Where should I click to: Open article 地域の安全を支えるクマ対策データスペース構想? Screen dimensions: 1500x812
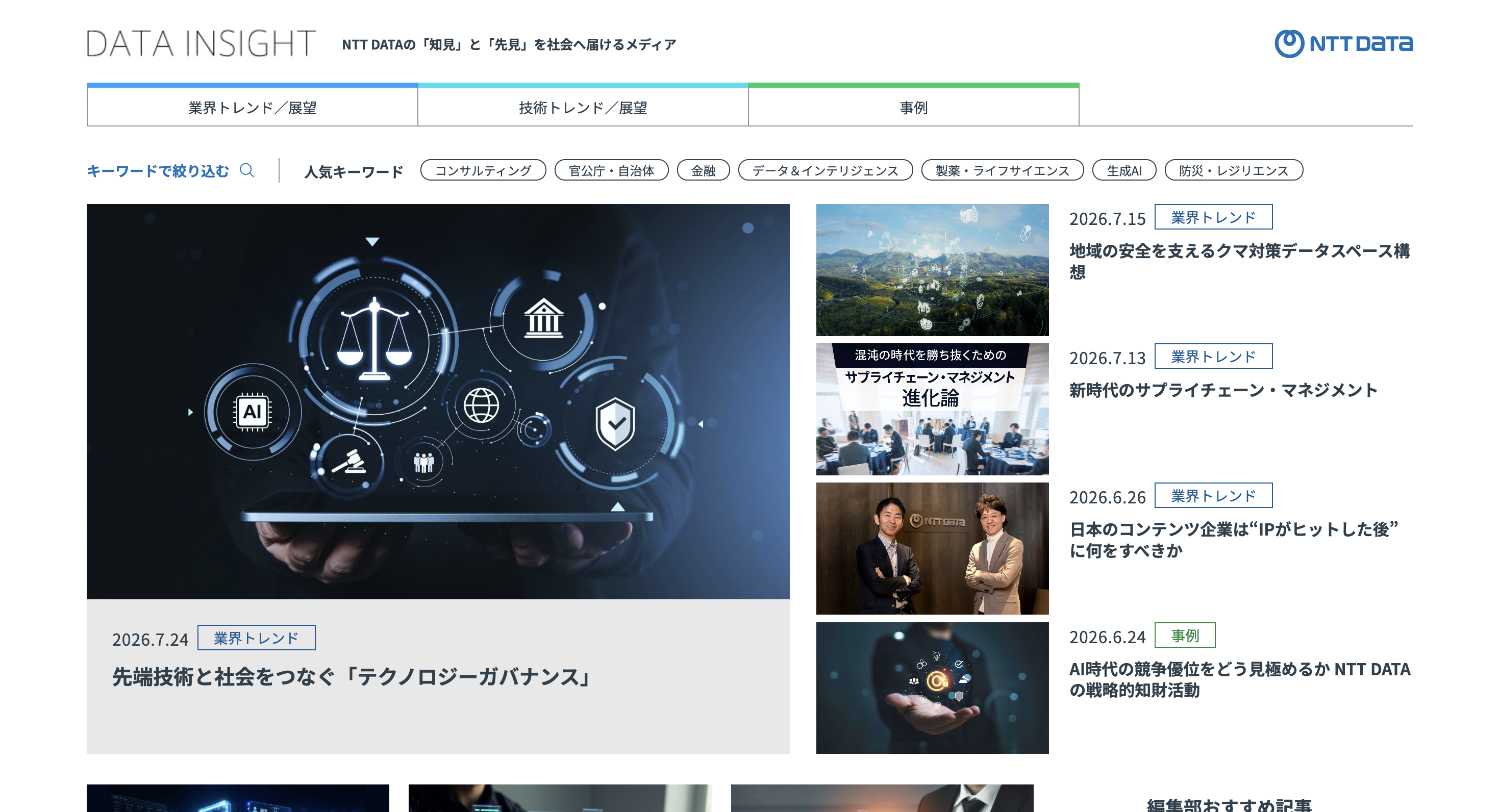point(1240,261)
